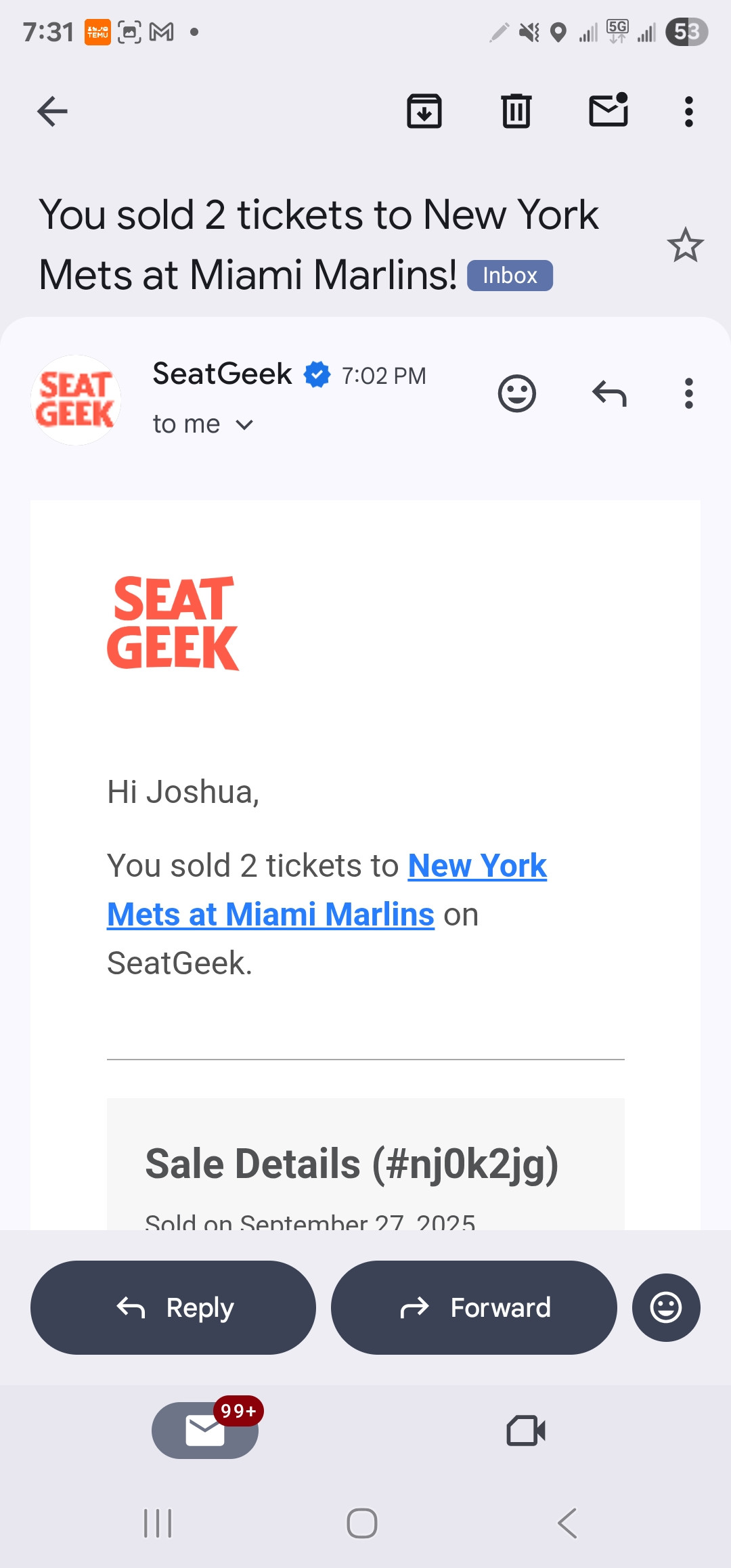Tap the back arrow to the inbox
731x1568 pixels.
coord(52,112)
